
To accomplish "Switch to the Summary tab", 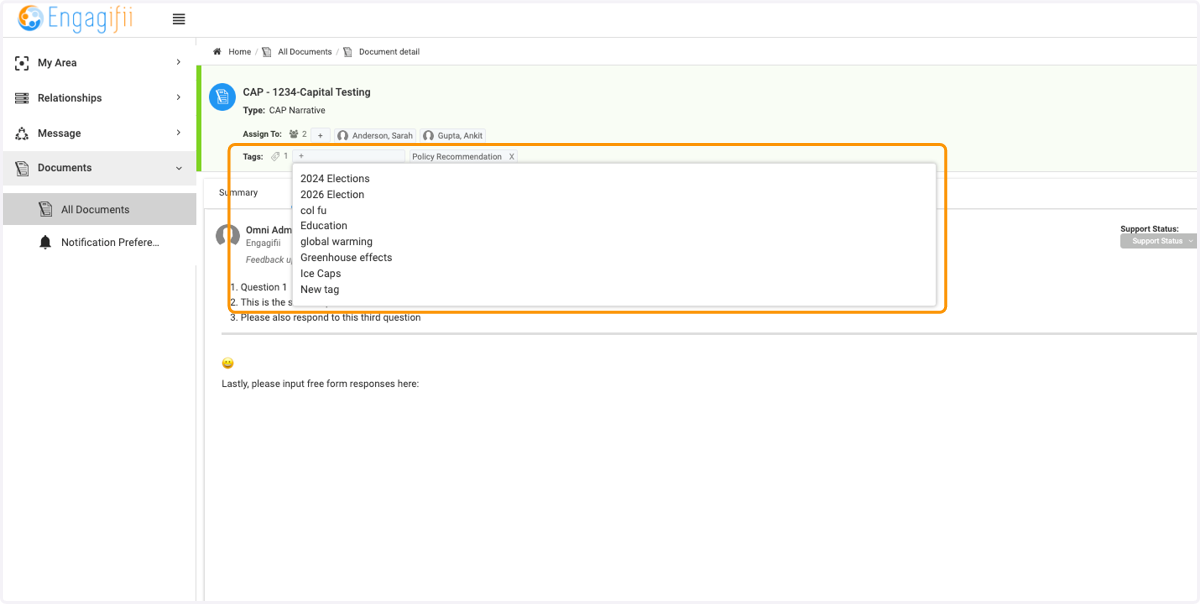I will point(238,193).
